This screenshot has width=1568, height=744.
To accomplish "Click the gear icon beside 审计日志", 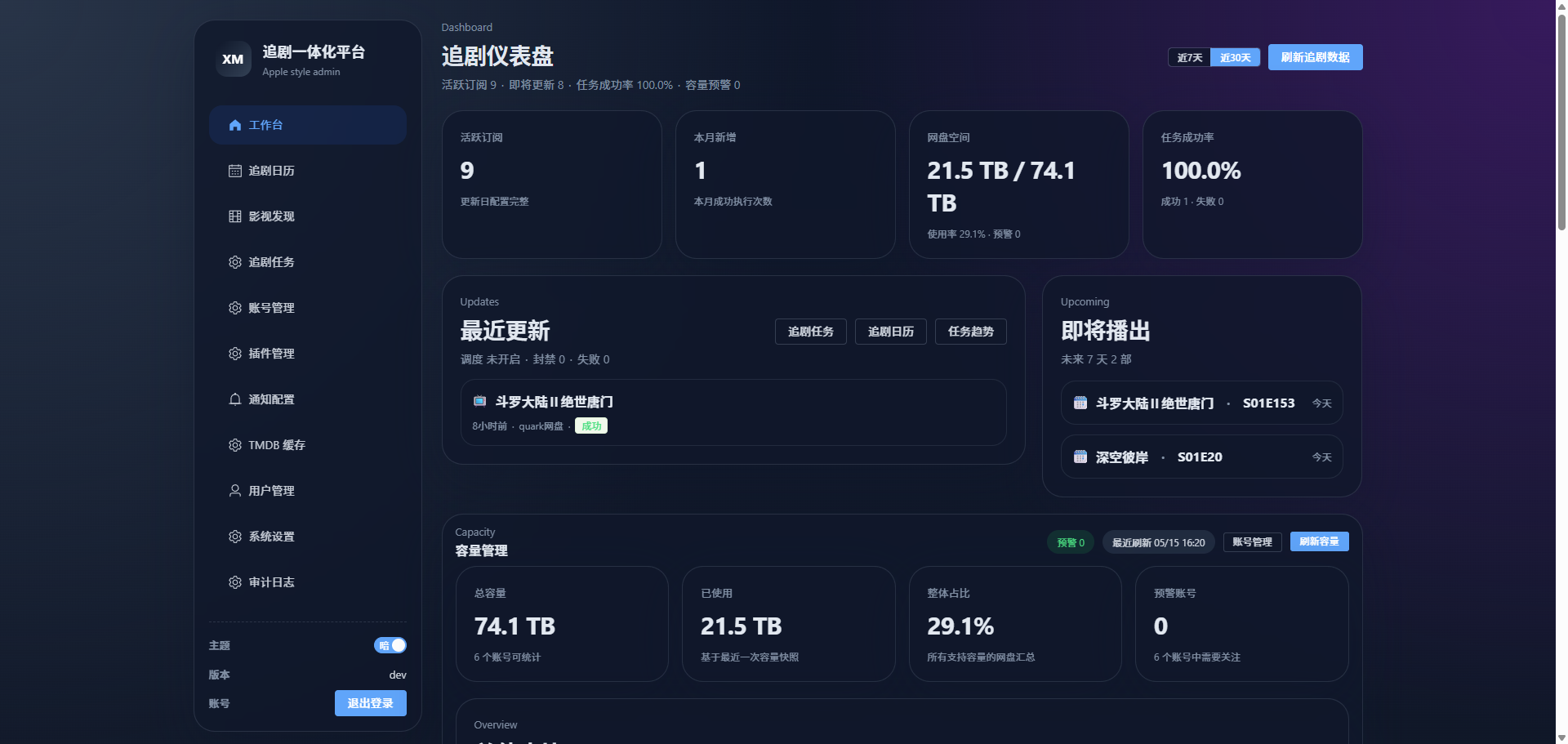I will pos(235,582).
